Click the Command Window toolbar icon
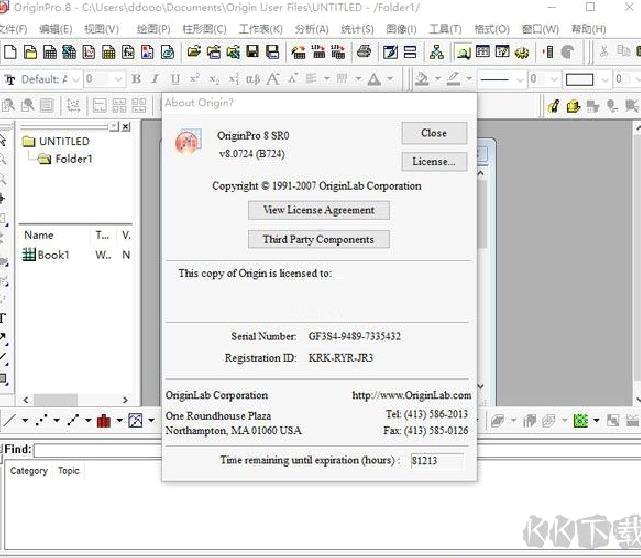This screenshot has height=558, width=641. pyautogui.click(x=502, y=52)
